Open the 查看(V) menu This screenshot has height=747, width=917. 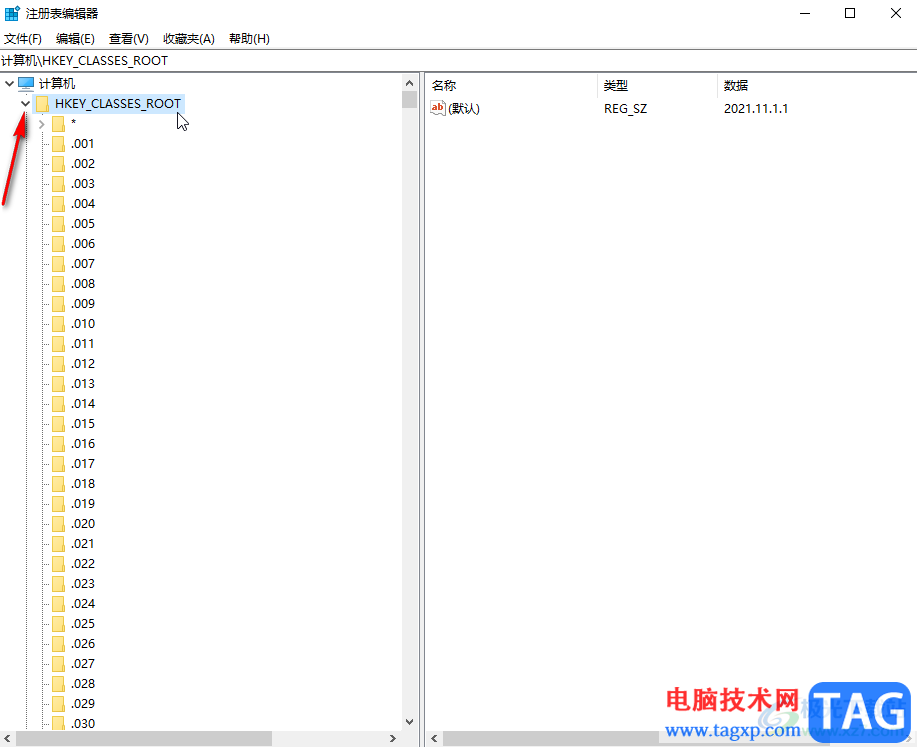tap(129, 39)
